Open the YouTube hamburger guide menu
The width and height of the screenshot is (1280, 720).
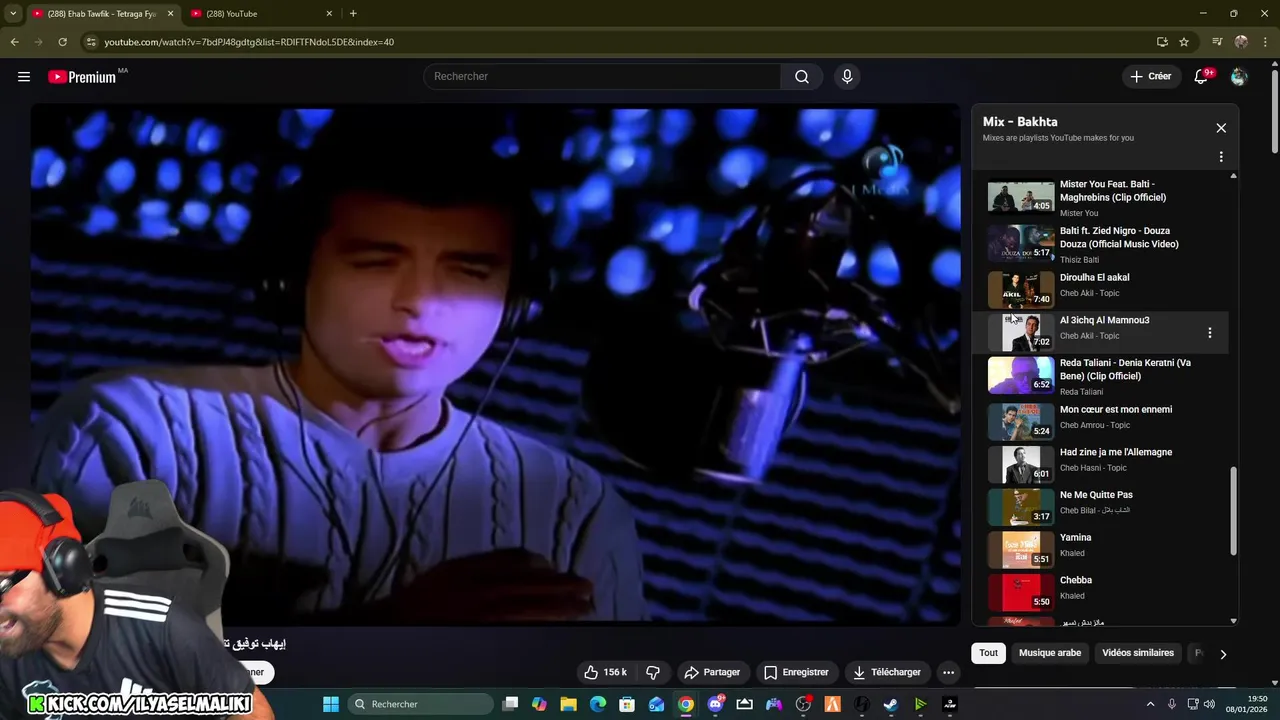coord(24,77)
